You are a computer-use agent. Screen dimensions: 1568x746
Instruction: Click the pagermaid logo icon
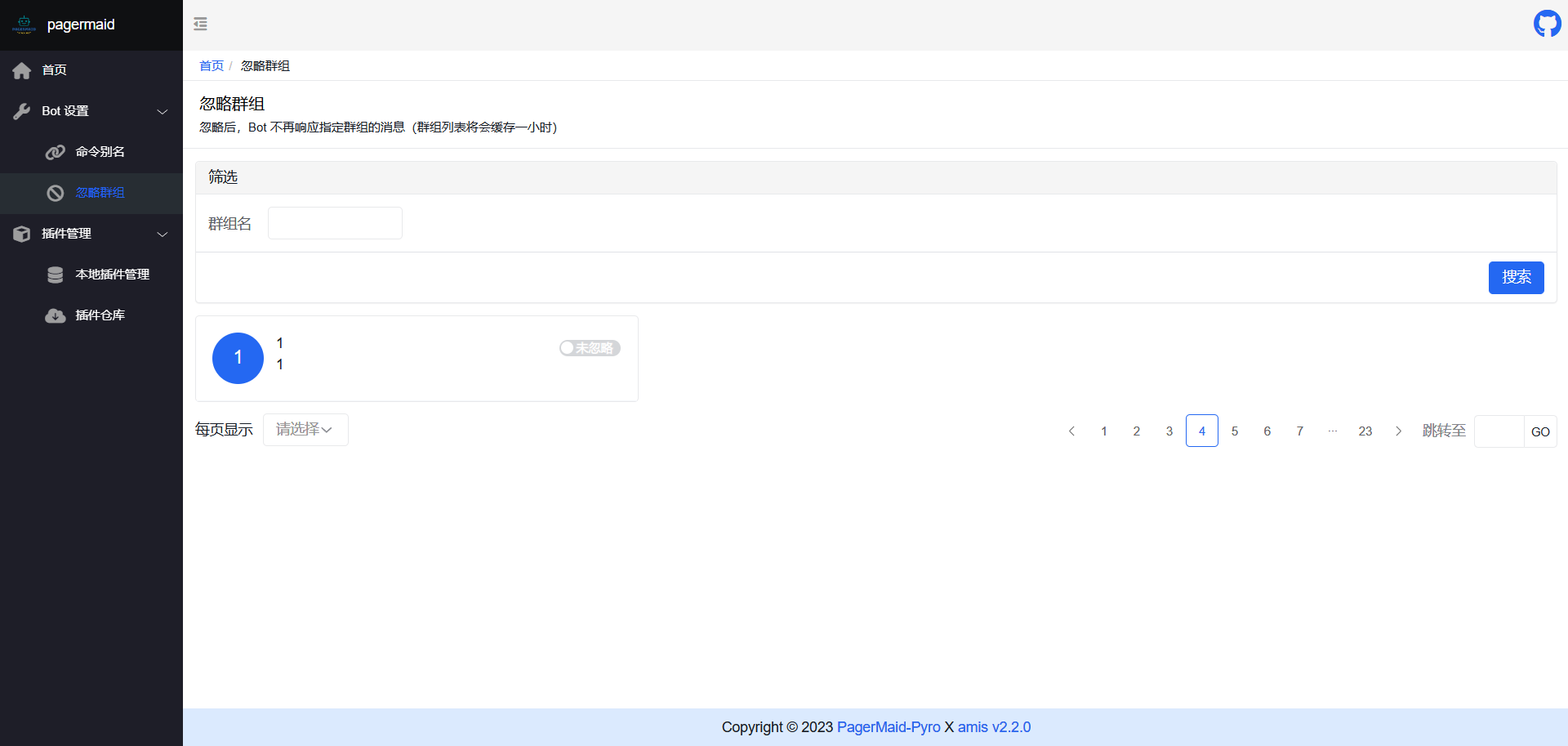pyautogui.click(x=24, y=25)
